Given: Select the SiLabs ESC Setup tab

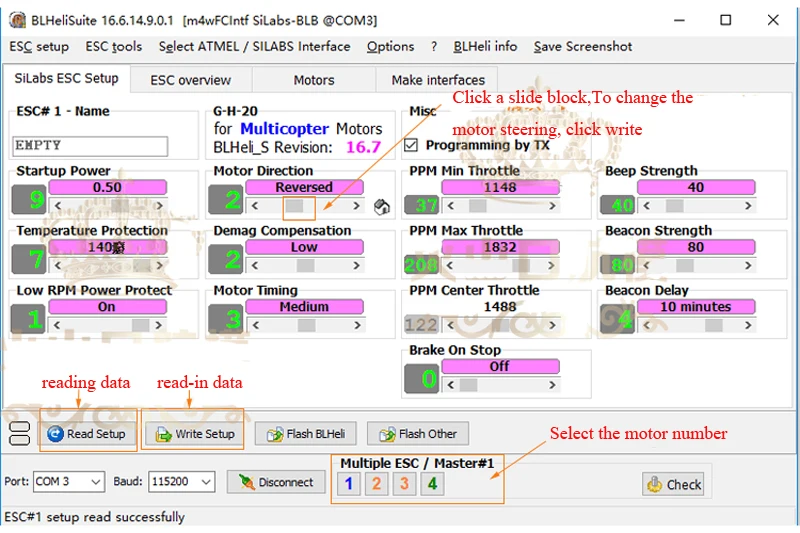Looking at the screenshot, I should [x=66, y=79].
